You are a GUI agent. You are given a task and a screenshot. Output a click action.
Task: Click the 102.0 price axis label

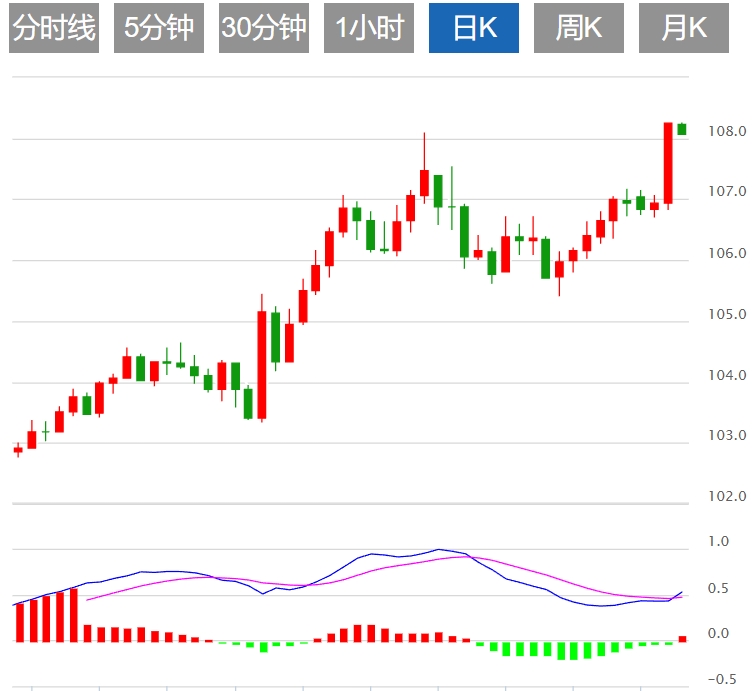pos(726,496)
